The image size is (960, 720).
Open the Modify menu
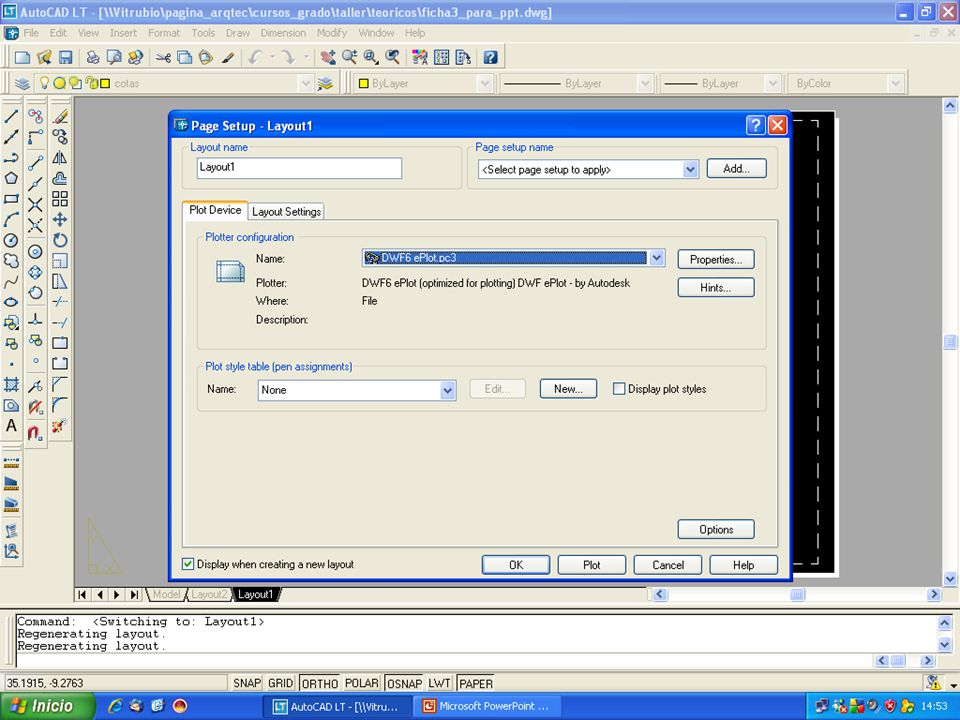click(332, 33)
